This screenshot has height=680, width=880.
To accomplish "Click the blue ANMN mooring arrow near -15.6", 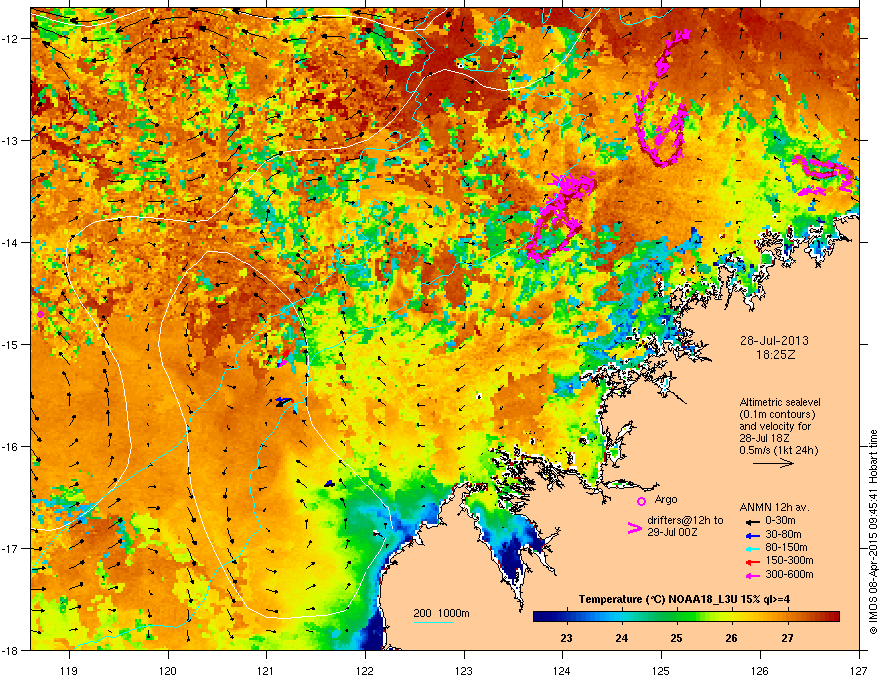I will (x=284, y=401).
